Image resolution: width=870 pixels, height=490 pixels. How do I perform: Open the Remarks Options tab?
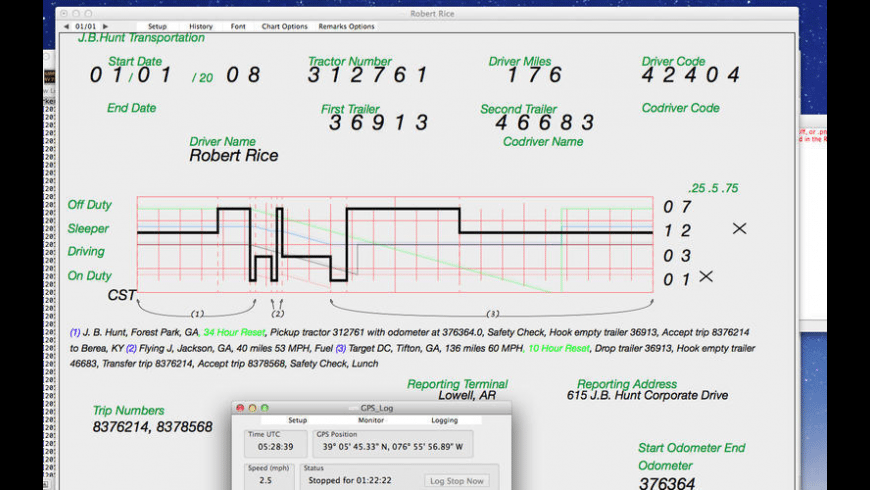tap(346, 26)
